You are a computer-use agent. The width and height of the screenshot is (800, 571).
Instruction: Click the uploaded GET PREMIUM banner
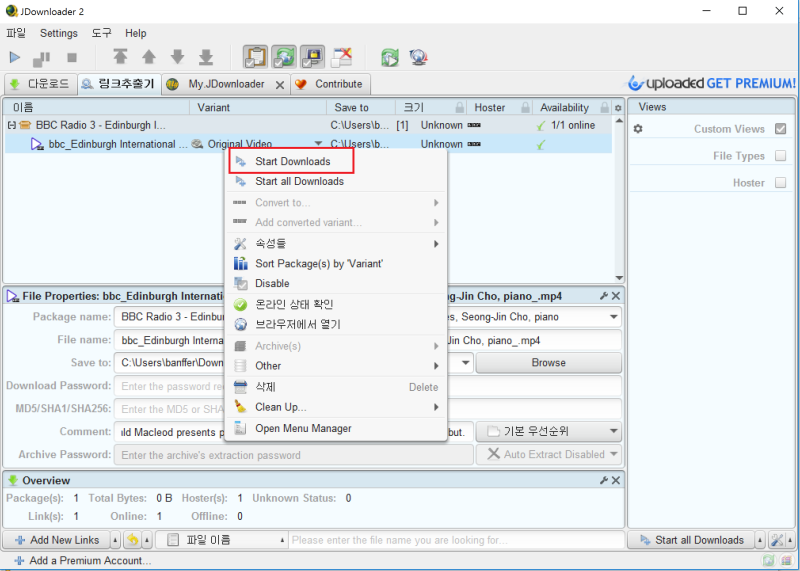click(712, 83)
